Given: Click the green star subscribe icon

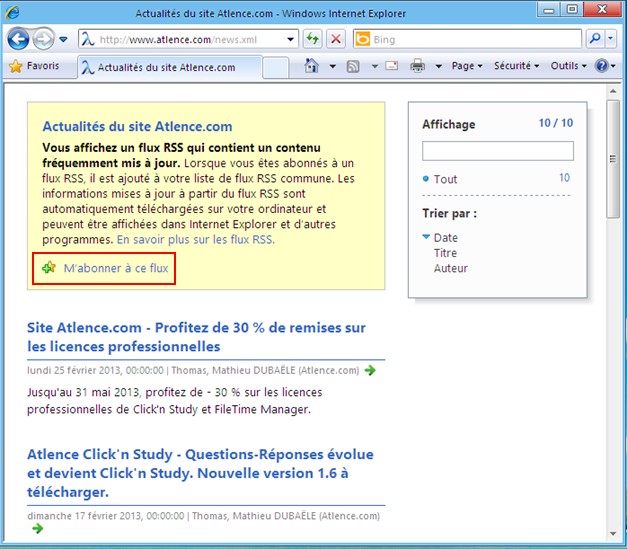Looking at the screenshot, I should click(x=49, y=267).
